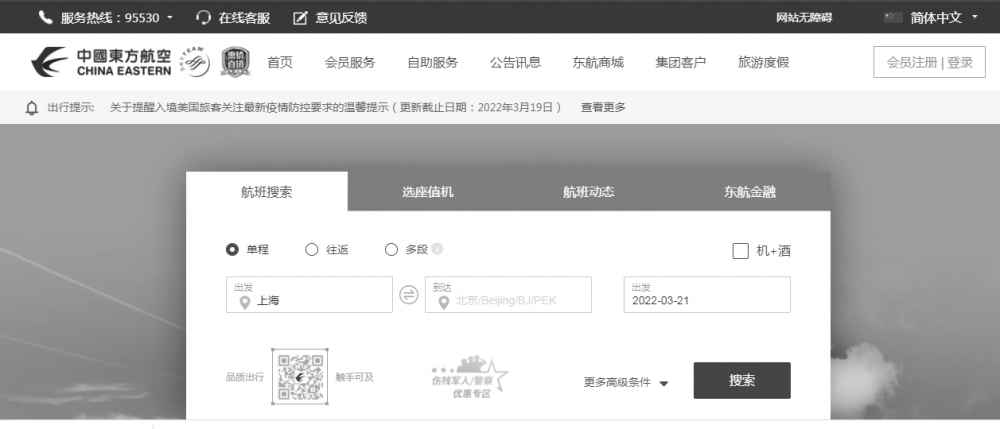This screenshot has width=1000, height=429.
Task: Click the 意见反馈 link text
Action: [x=342, y=18]
